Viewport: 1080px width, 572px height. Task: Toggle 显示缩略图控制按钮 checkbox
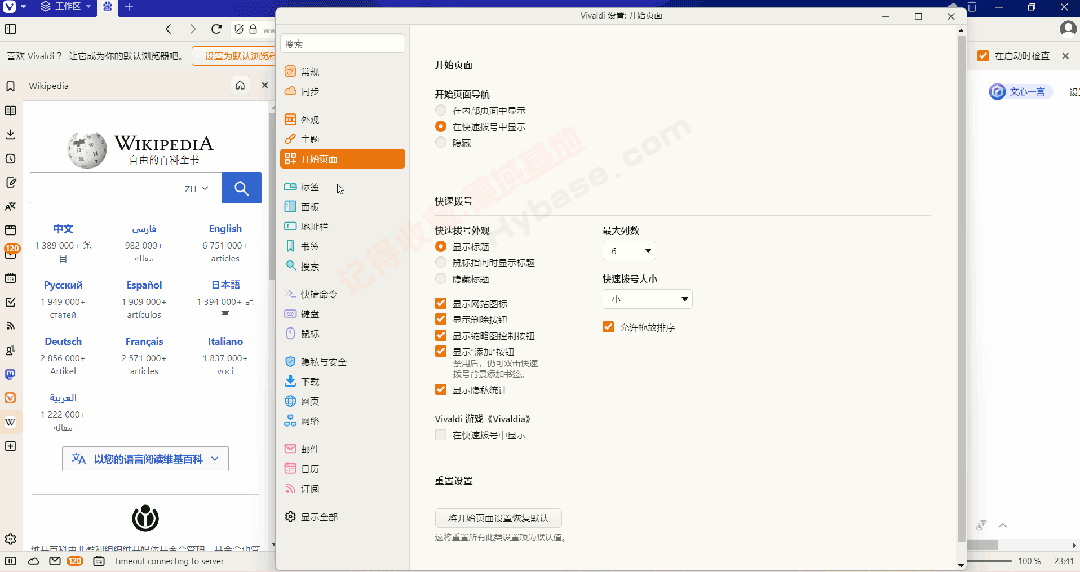[x=441, y=336]
